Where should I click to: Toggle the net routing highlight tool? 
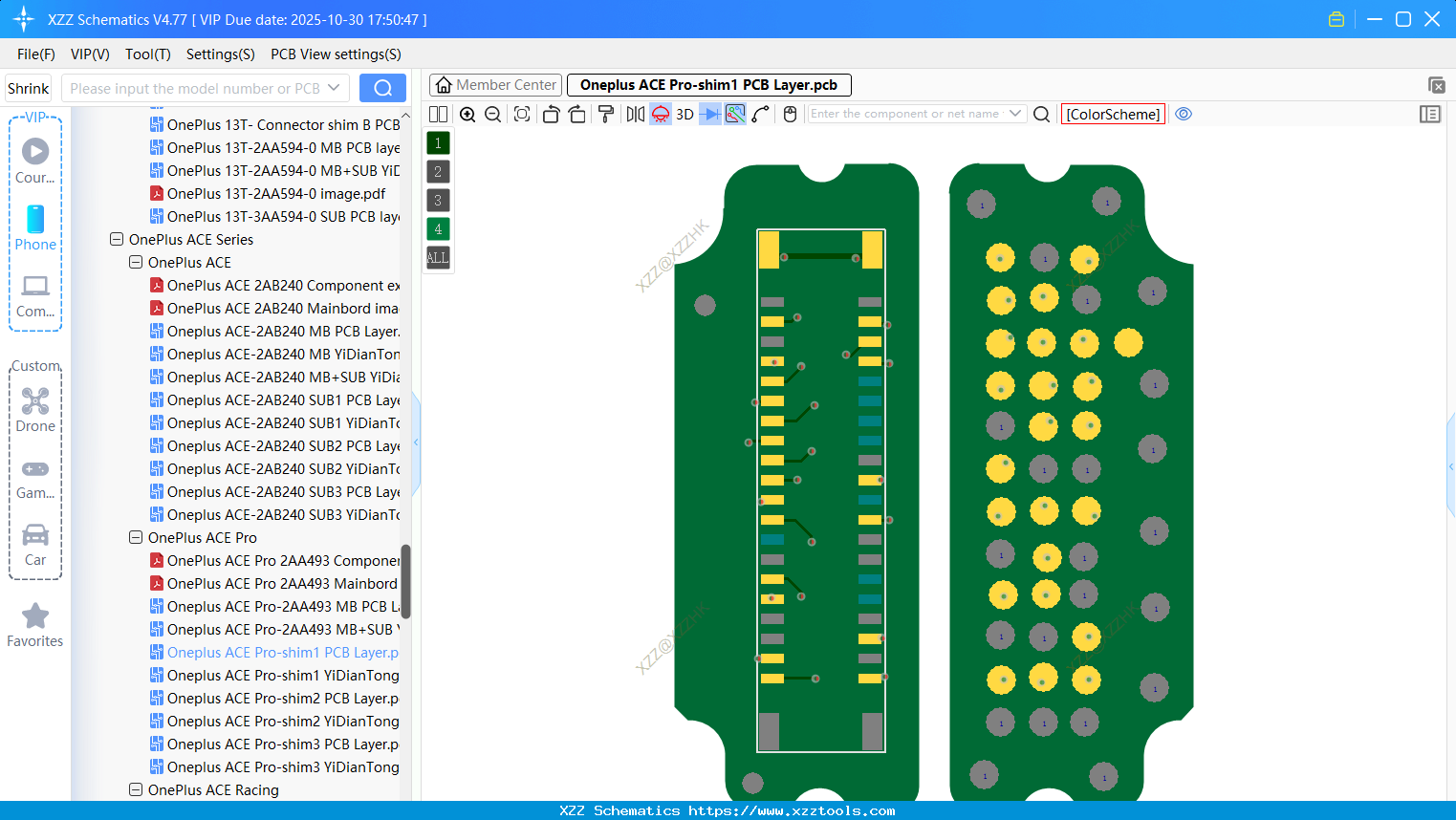click(735, 115)
